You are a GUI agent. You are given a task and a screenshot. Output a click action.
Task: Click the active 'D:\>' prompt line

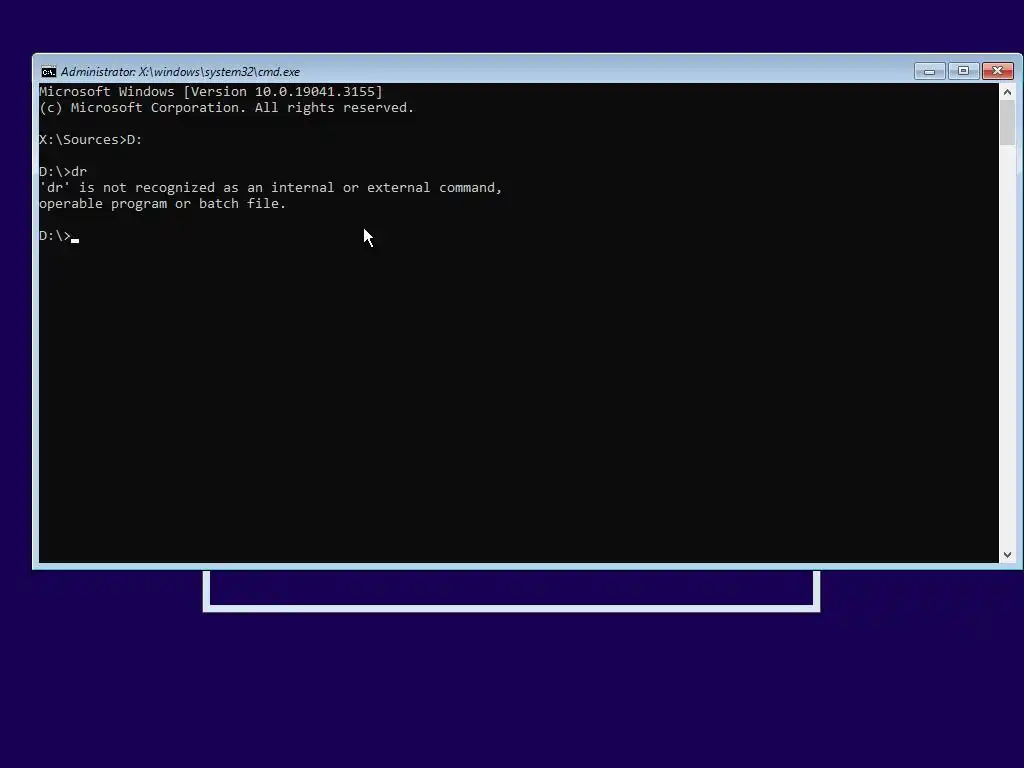coord(59,236)
